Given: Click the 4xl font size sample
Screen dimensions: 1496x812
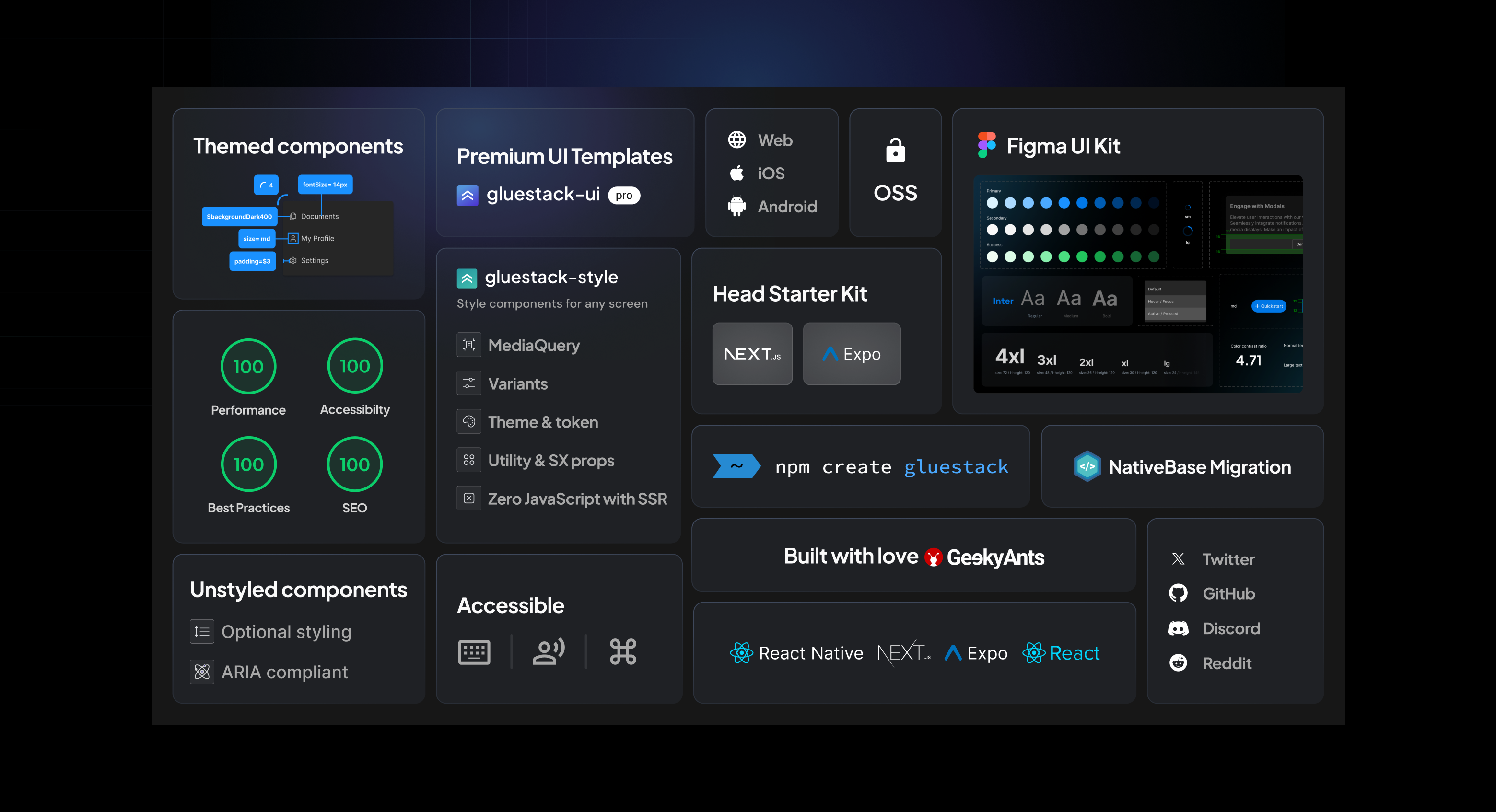Looking at the screenshot, I should [1009, 356].
